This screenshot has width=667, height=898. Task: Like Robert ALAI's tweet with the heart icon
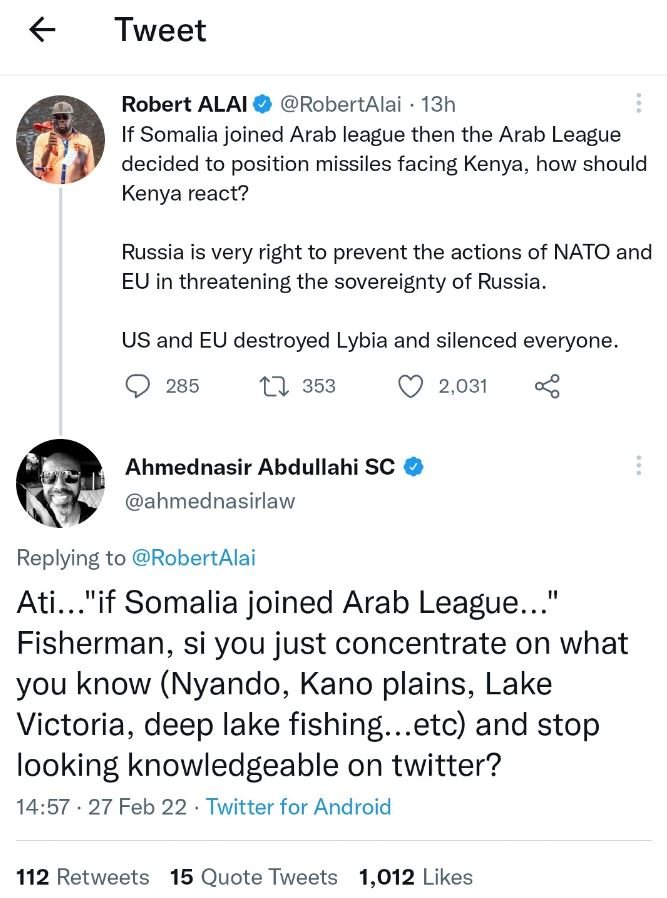[x=411, y=386]
